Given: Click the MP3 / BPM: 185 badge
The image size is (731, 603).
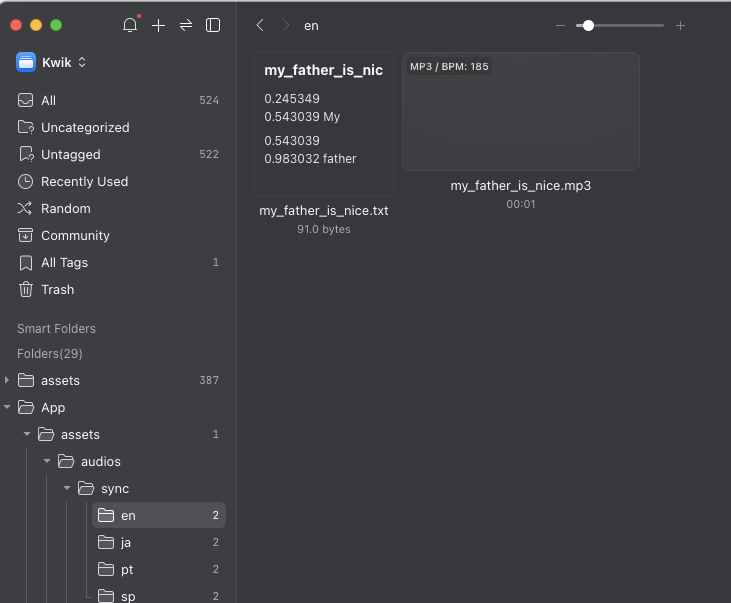Looking at the screenshot, I should coord(449,67).
